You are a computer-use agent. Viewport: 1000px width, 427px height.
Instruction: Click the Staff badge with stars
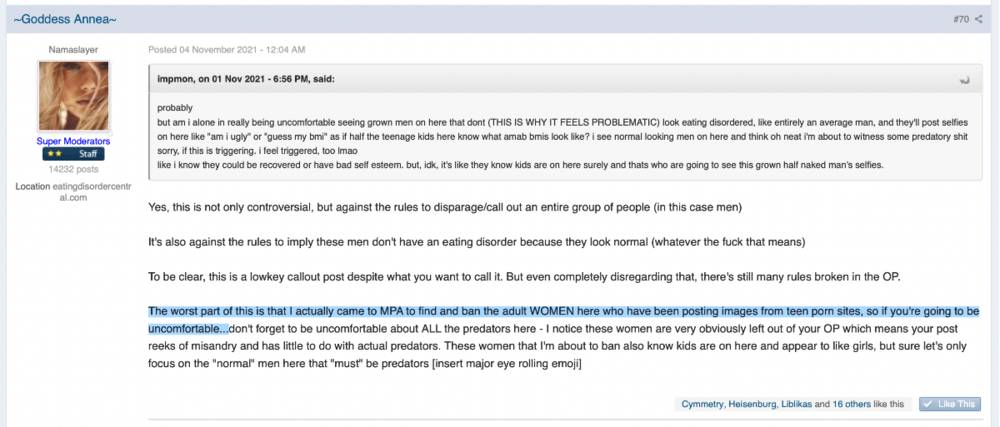73,154
